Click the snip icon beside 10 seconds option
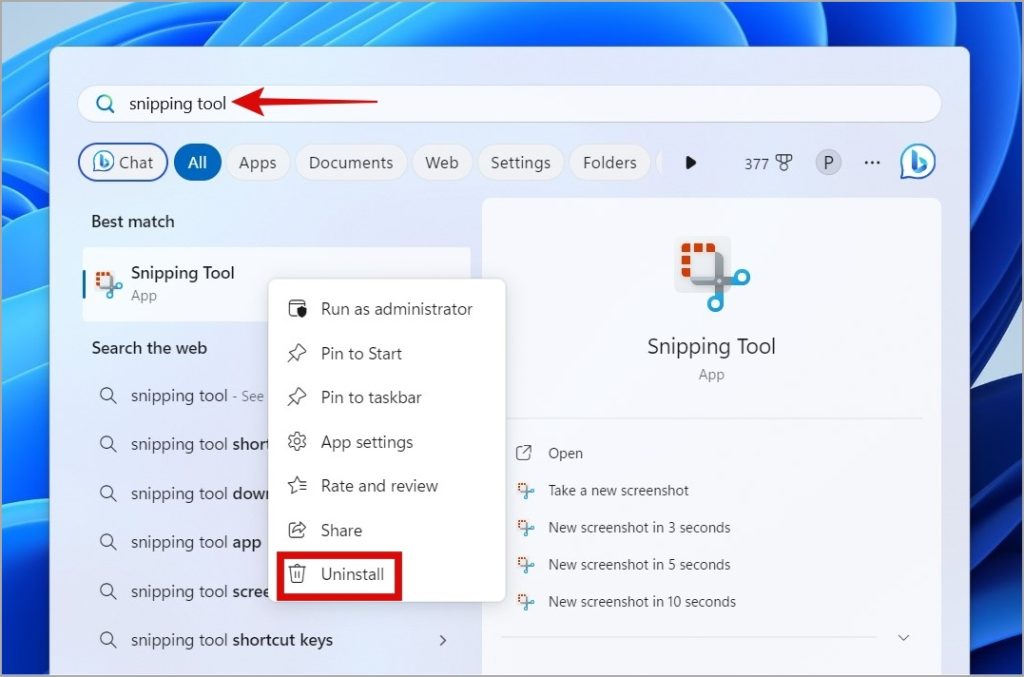The height and width of the screenshot is (677, 1024). (x=525, y=602)
